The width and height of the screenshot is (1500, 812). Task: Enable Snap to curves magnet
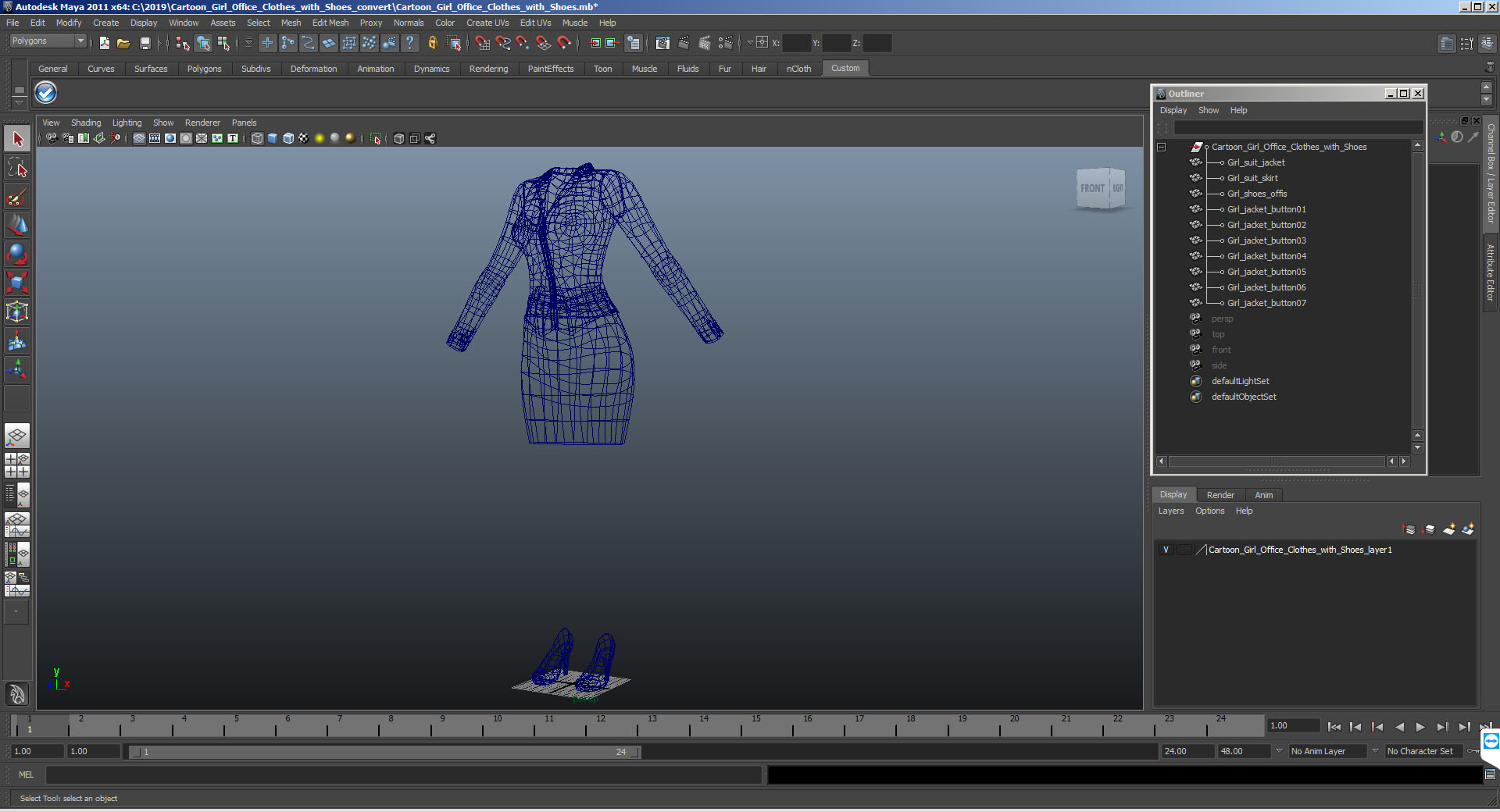(503, 43)
